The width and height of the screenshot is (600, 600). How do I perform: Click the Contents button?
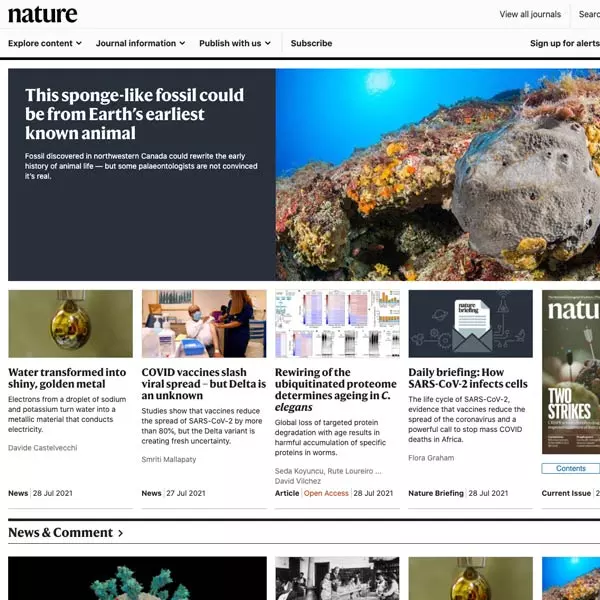pyautogui.click(x=571, y=468)
